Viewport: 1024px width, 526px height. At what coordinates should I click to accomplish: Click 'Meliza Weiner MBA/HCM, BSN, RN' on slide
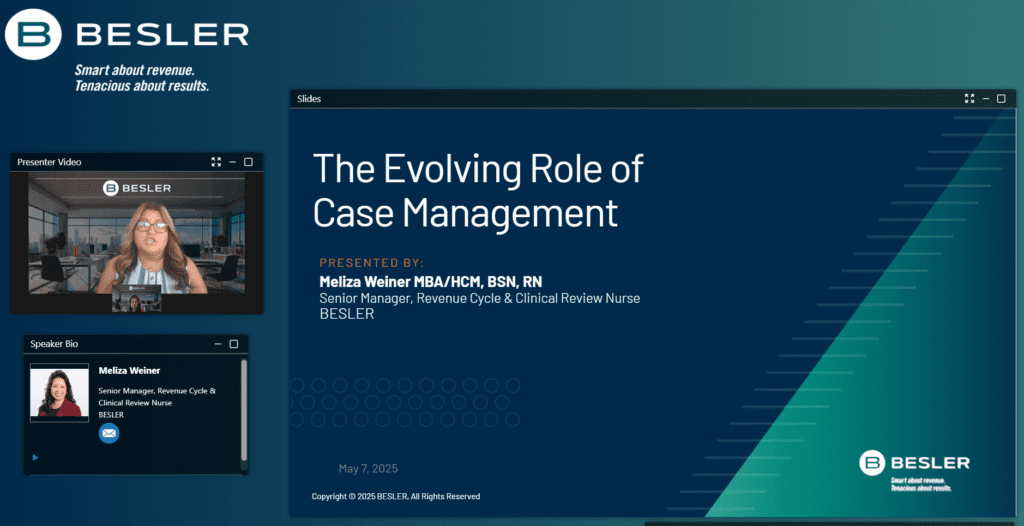(x=431, y=282)
